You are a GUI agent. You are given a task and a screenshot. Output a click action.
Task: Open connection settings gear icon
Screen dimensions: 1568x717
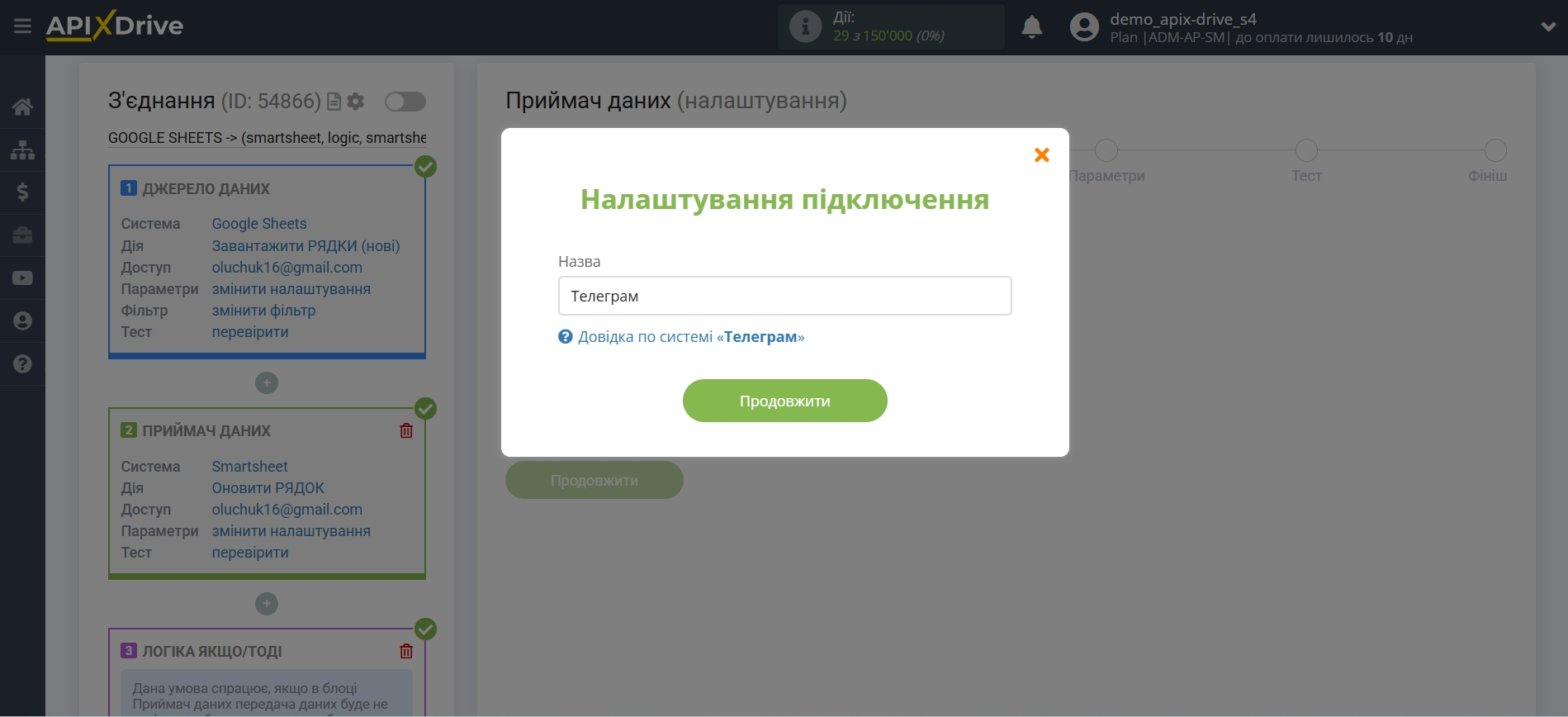pyautogui.click(x=356, y=102)
